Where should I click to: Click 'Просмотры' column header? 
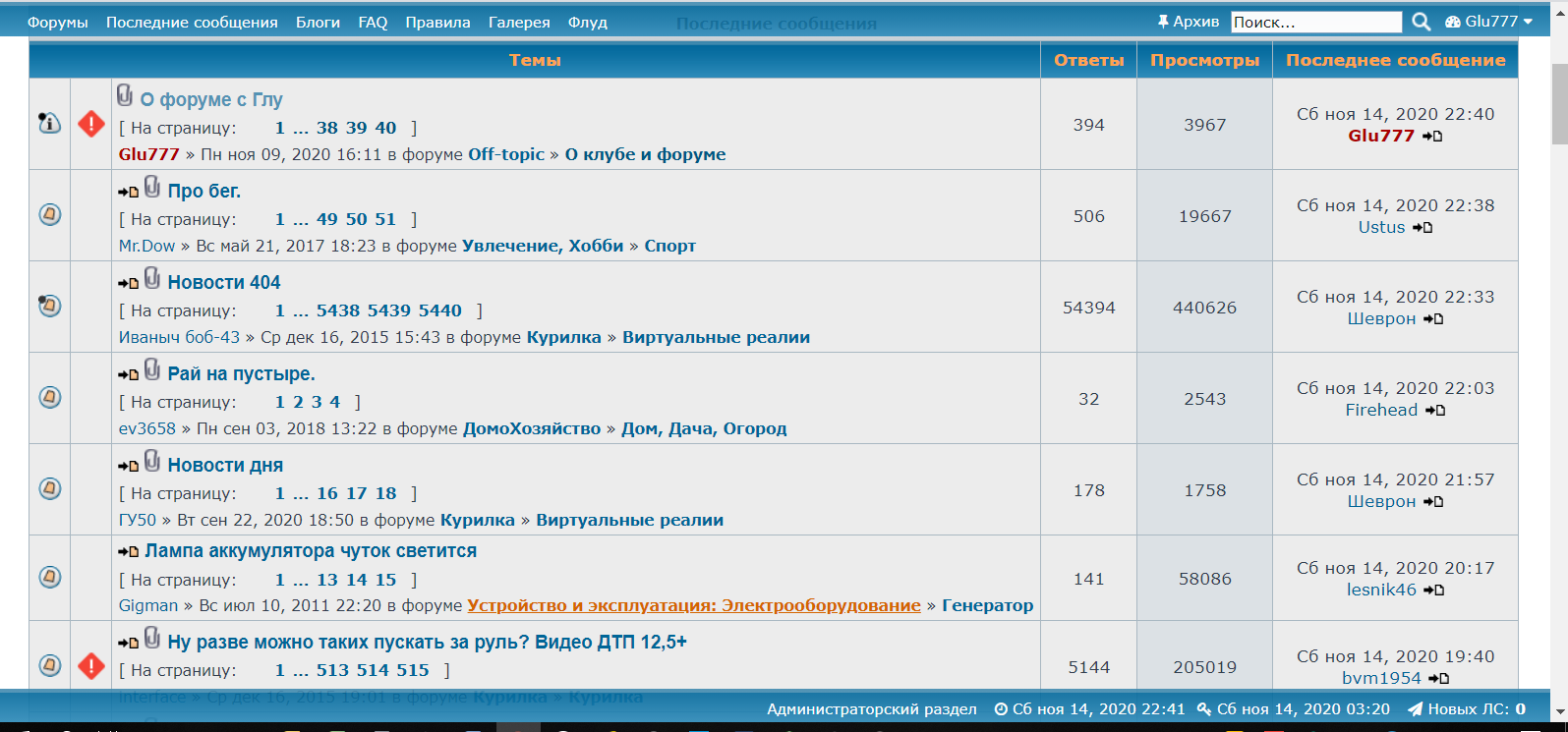(x=1204, y=60)
